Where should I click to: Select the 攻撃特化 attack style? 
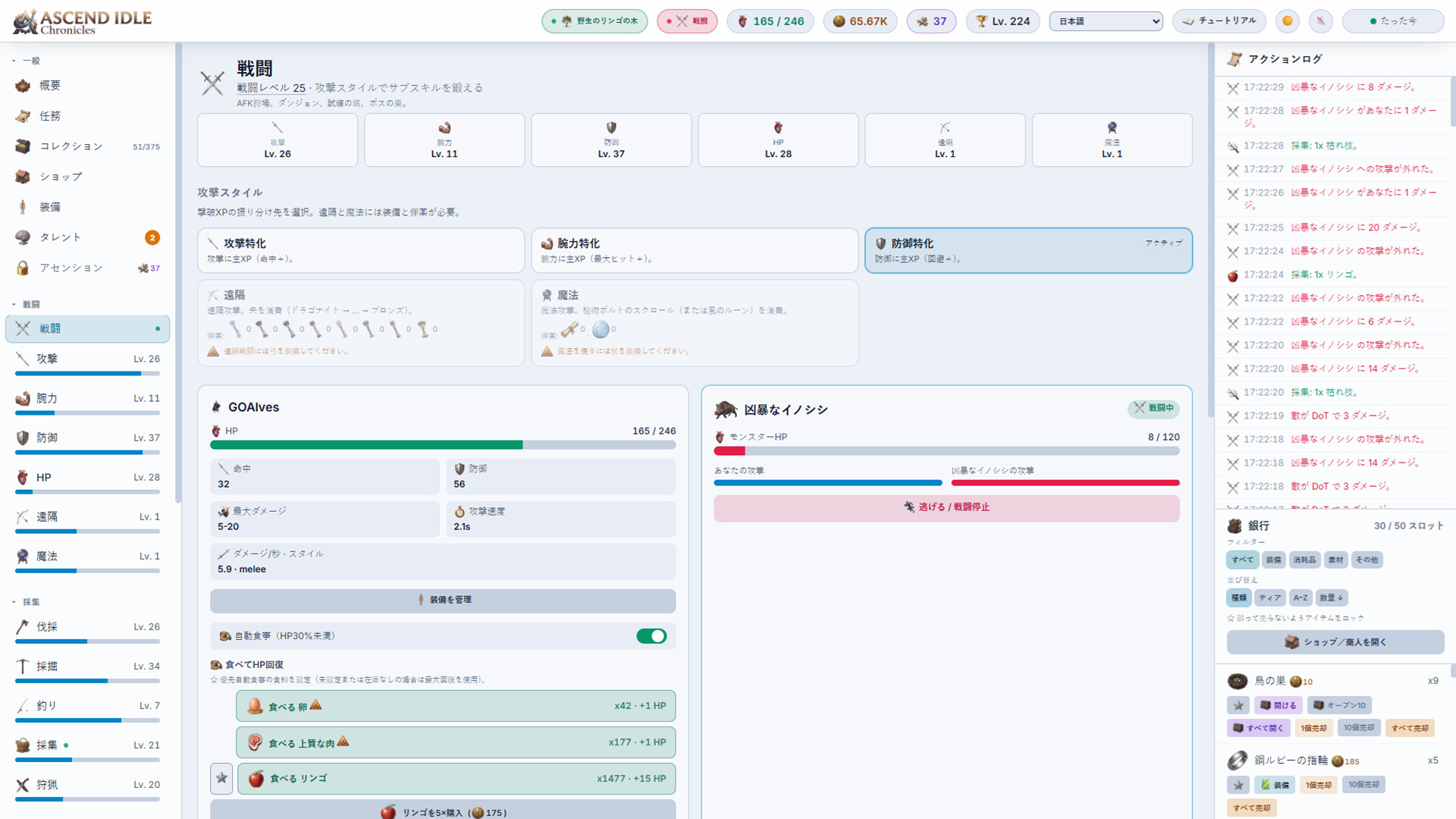[x=361, y=250]
